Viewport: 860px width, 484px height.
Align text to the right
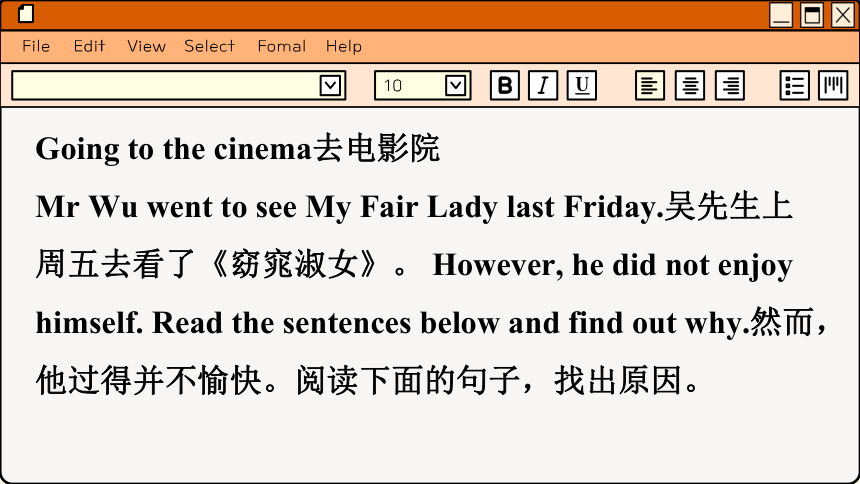click(x=730, y=85)
